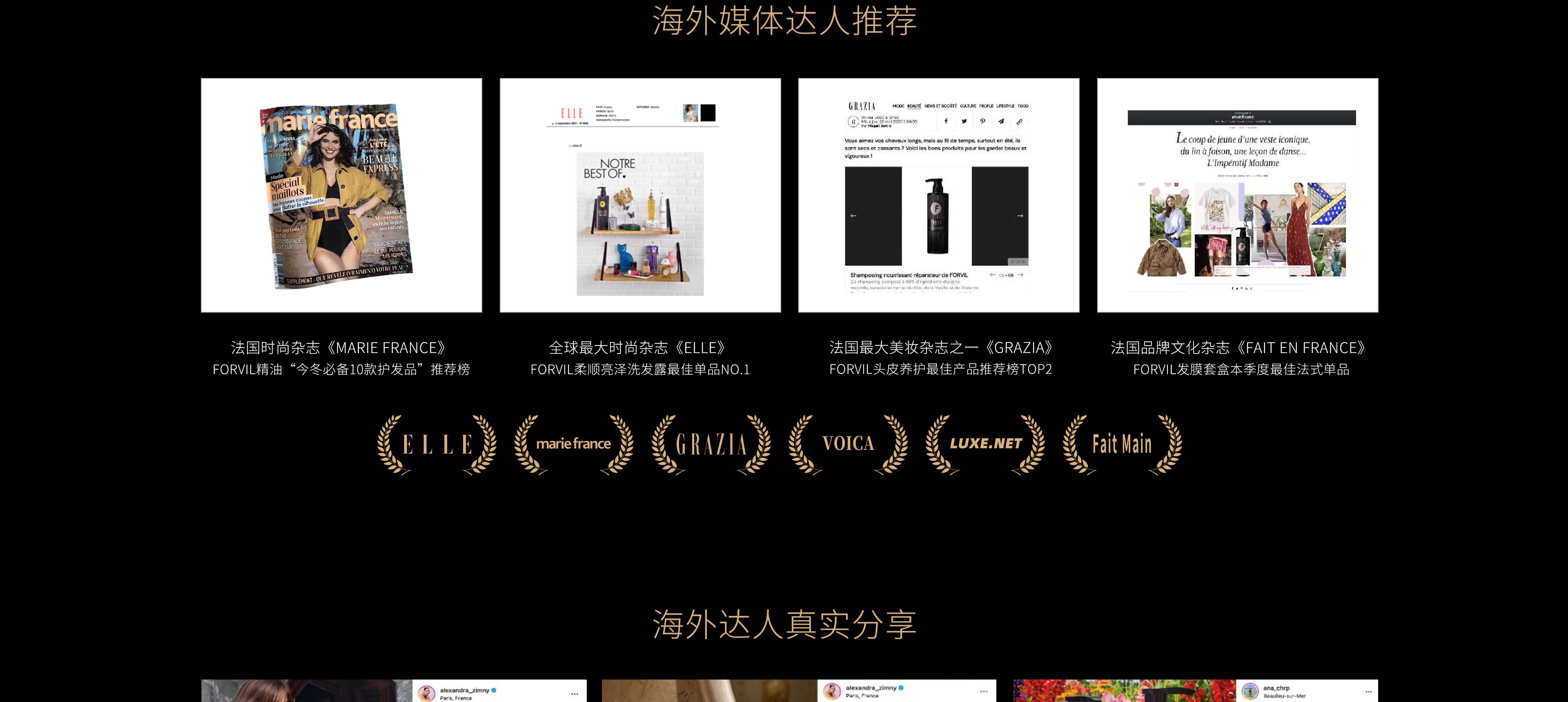The image size is (1568, 702).
Task: Click Beaulieu-sur-Mer location under ana_chrp
Action: [x=1284, y=696]
